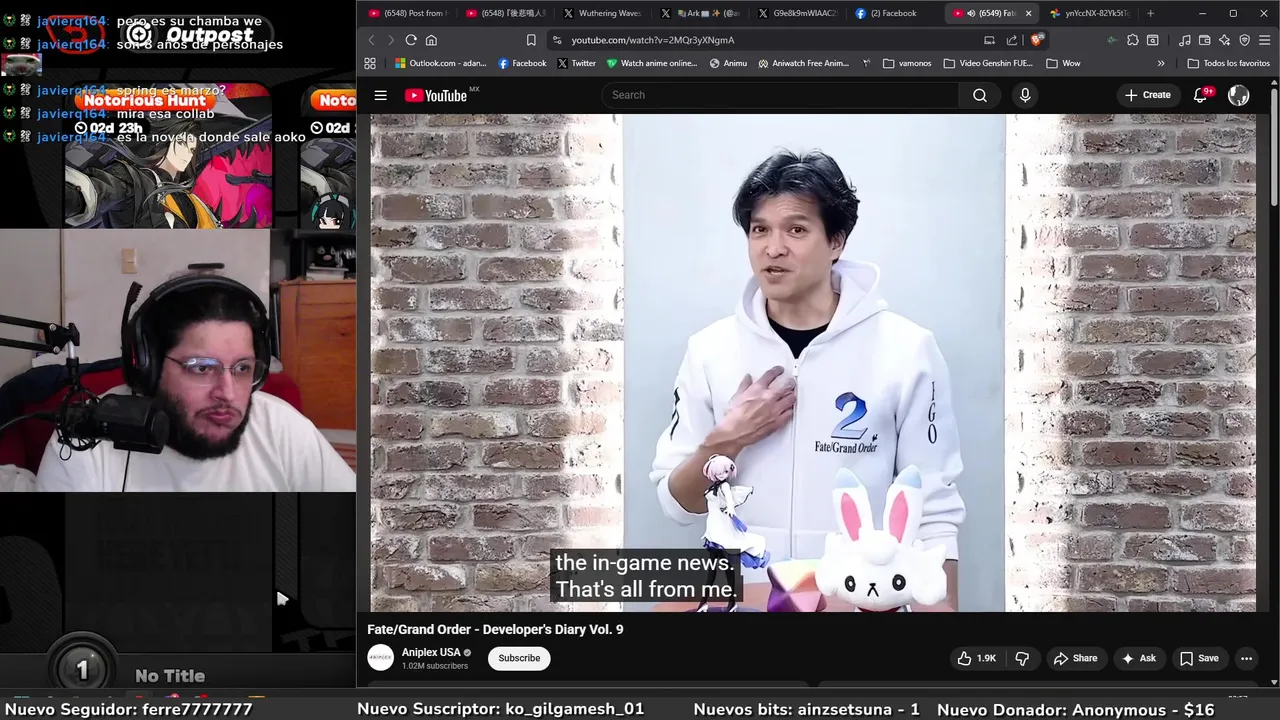Open the YouTube account avatar menu
Image resolution: width=1280 pixels, height=720 pixels.
[1238, 95]
